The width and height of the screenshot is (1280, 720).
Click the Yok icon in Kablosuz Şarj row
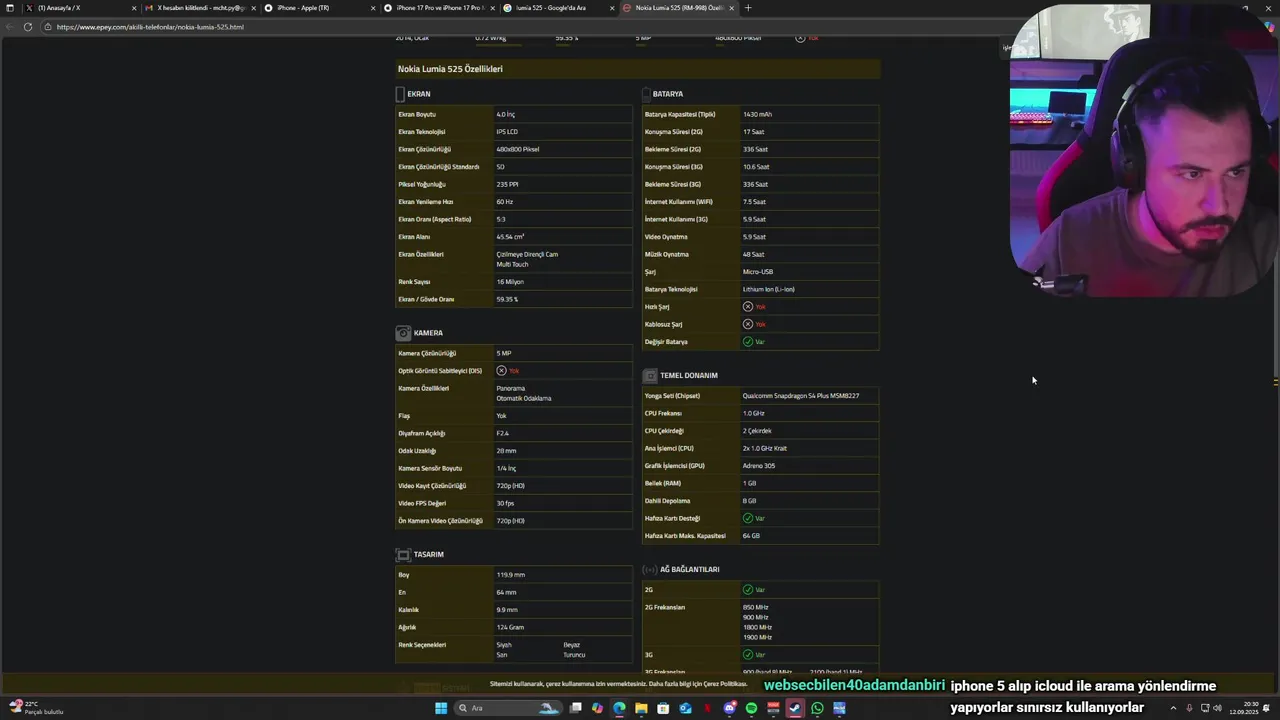pos(748,324)
